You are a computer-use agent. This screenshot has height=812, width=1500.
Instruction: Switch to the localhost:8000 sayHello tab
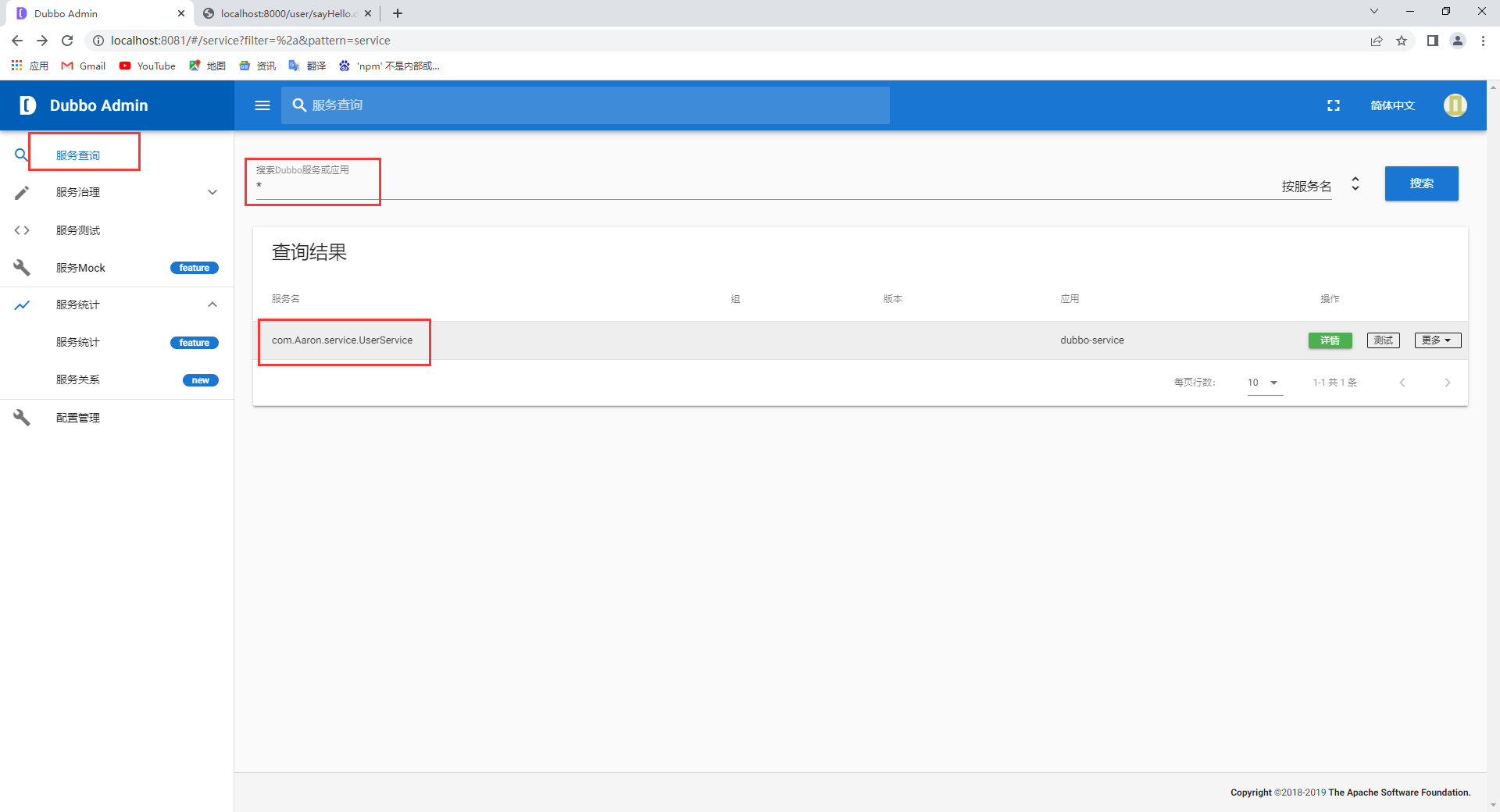(286, 13)
